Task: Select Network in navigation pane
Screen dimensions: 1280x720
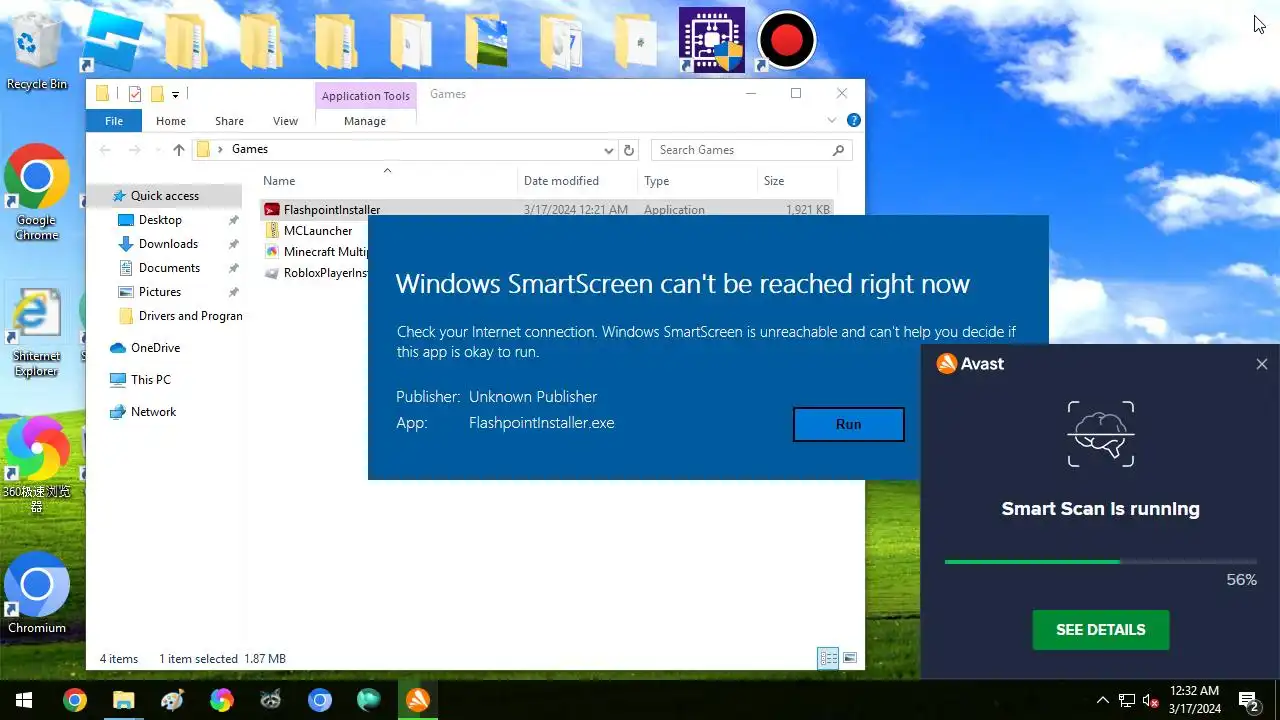Action: coord(153,412)
